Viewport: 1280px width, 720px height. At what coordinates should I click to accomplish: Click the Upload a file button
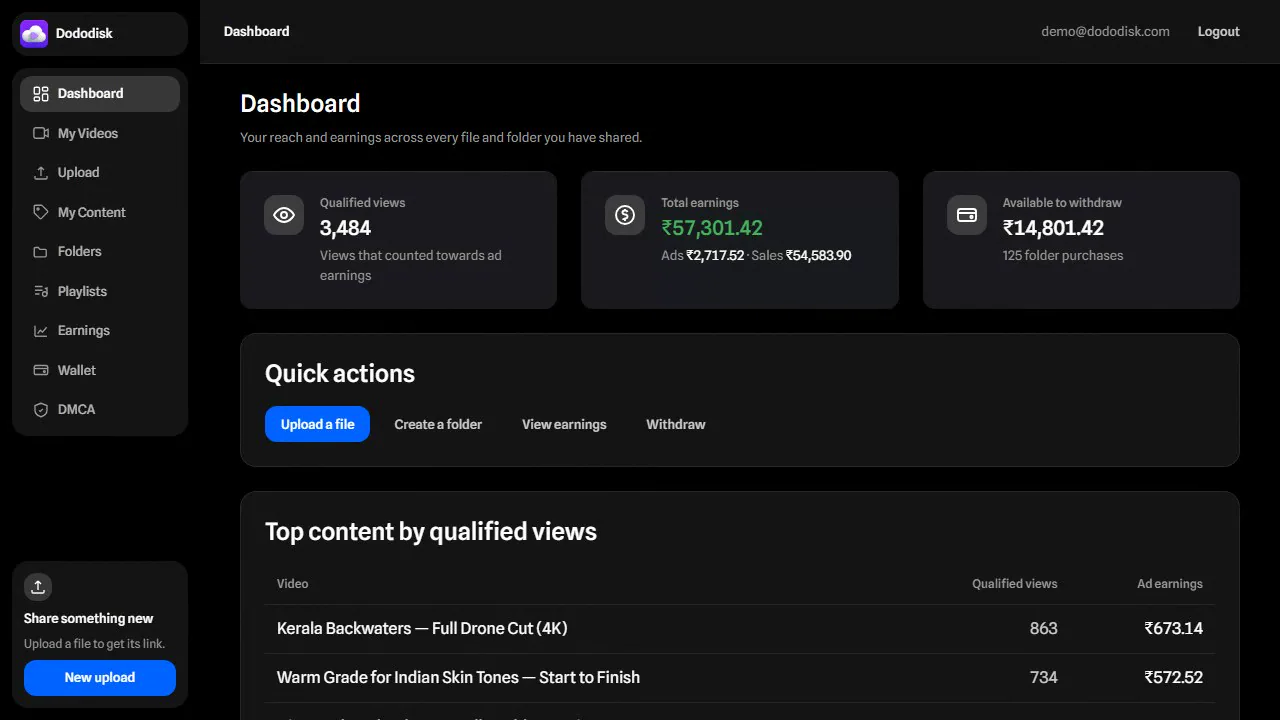(x=317, y=424)
